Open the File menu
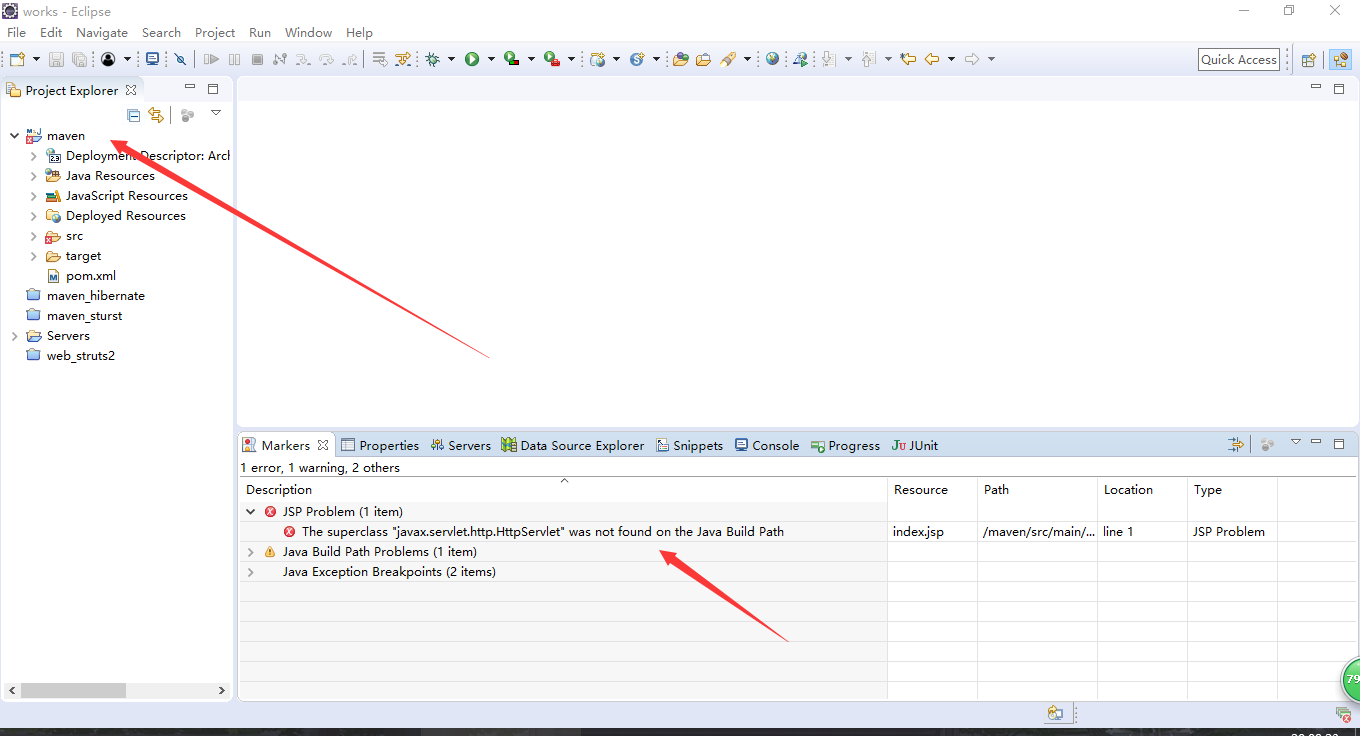Screen dimensions: 1360x736 tap(16, 32)
